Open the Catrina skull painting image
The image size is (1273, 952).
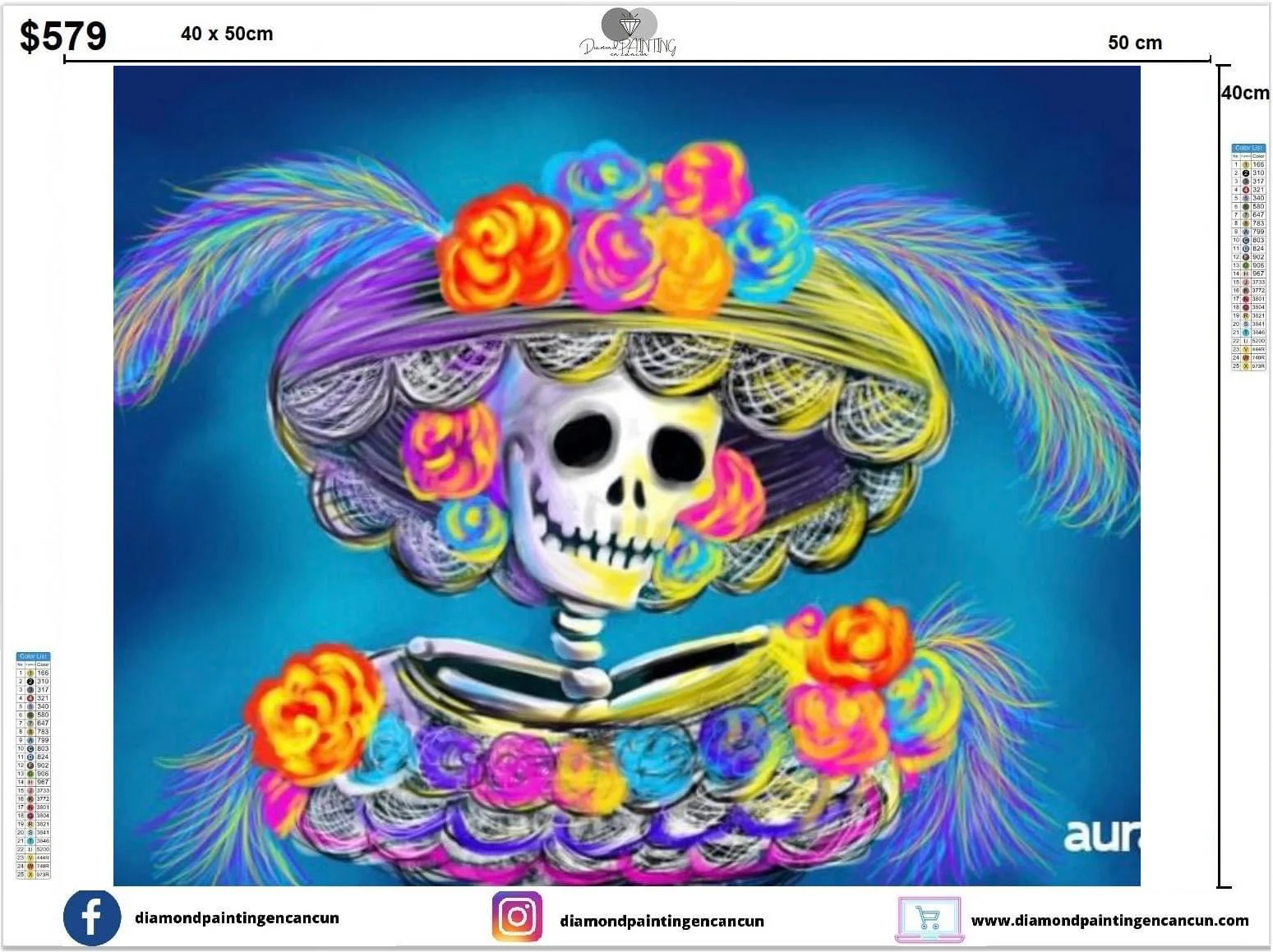[626, 476]
